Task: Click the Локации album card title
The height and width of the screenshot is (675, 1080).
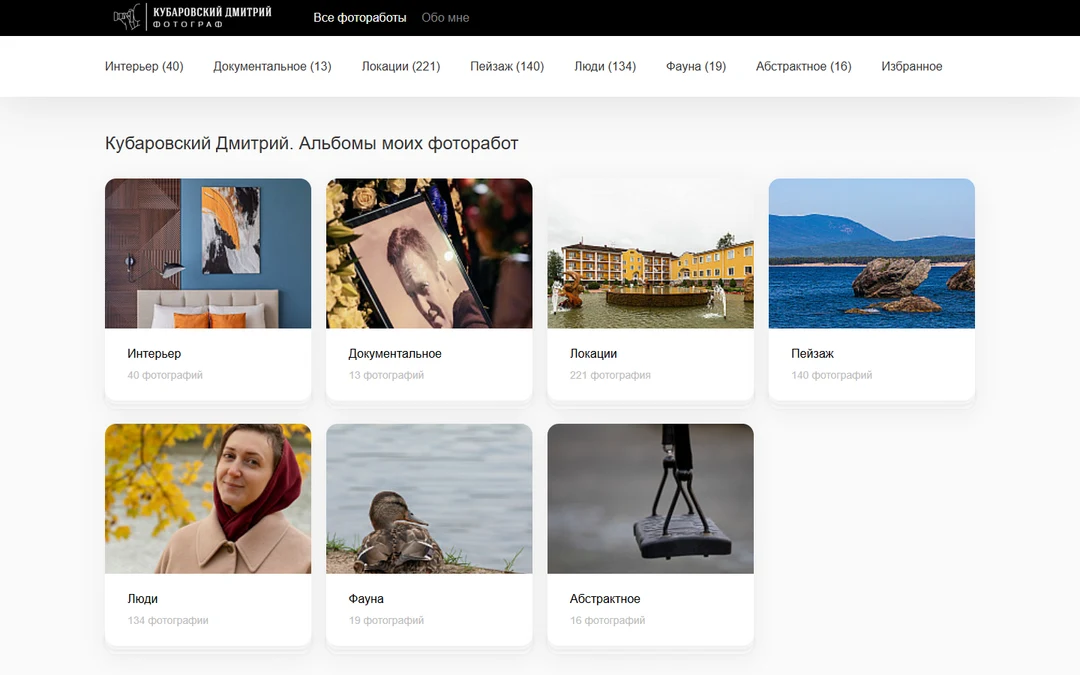Action: point(593,353)
